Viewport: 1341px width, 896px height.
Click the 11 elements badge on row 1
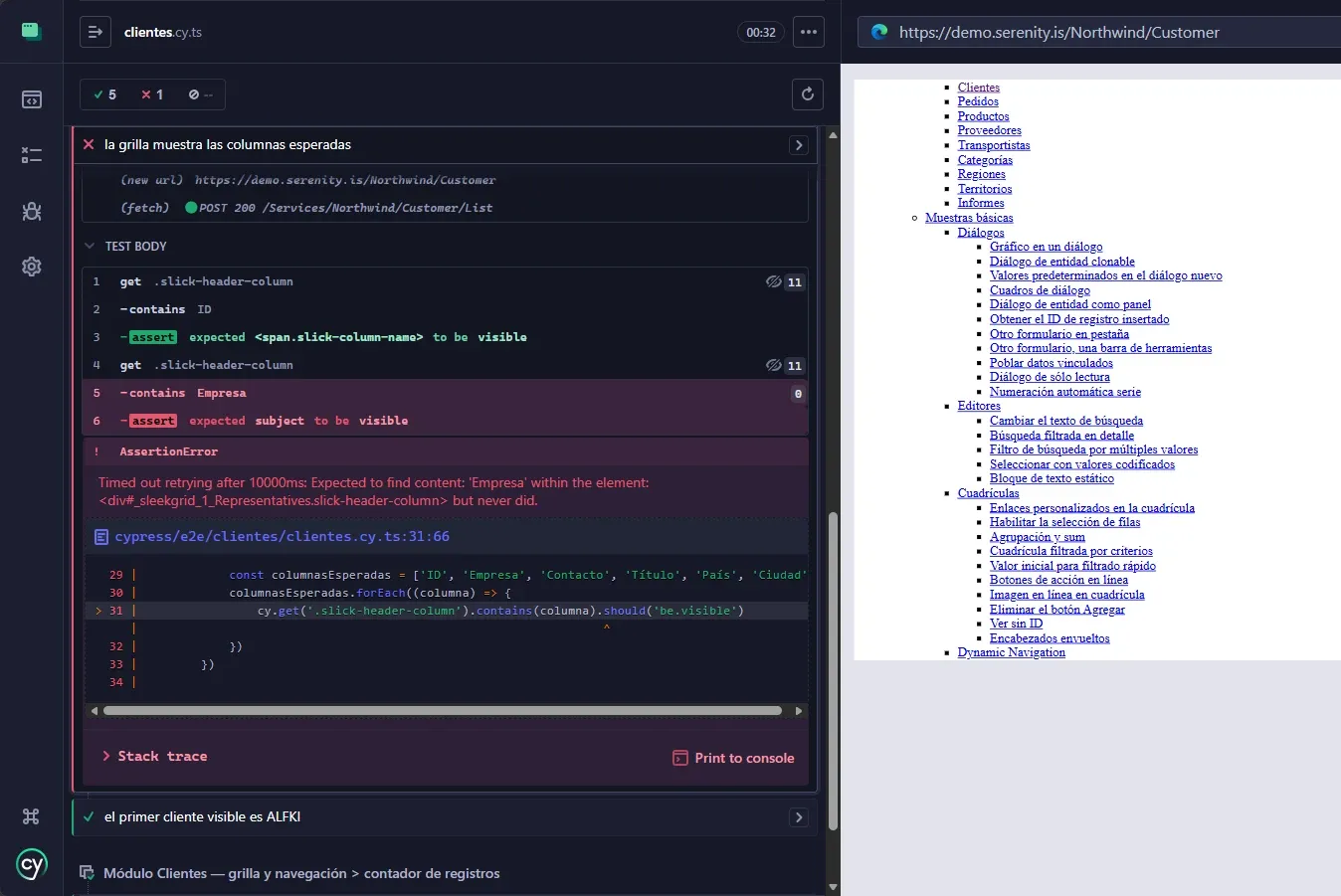[x=795, y=282]
